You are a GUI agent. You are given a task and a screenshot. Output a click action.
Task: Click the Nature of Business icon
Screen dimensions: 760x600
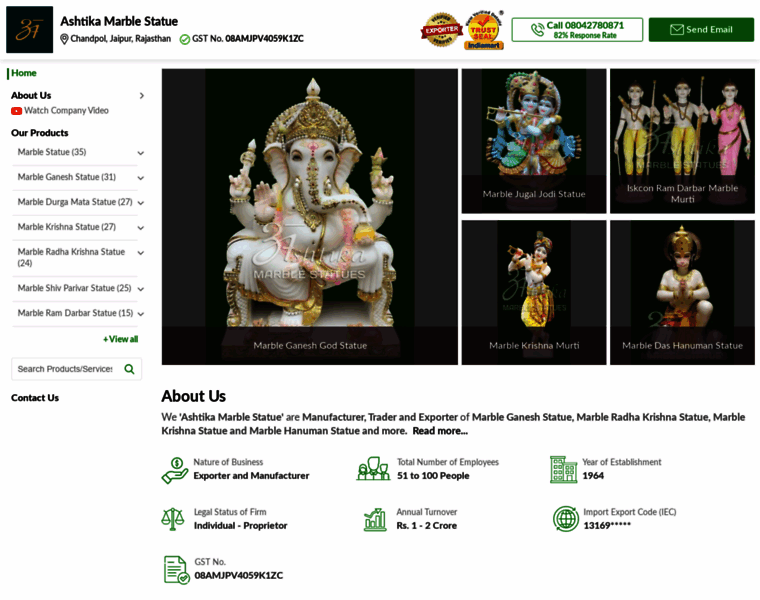pyautogui.click(x=176, y=469)
